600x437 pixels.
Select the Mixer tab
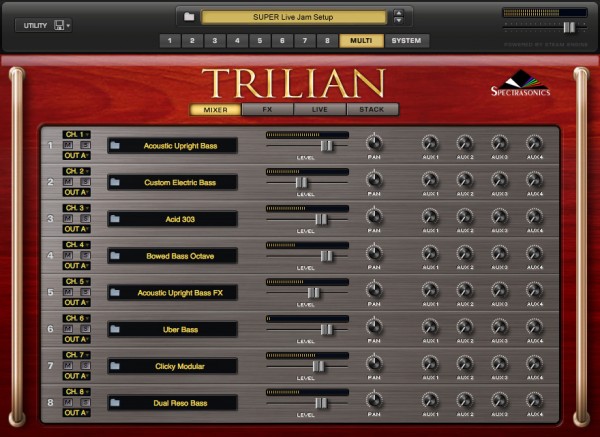[215, 109]
